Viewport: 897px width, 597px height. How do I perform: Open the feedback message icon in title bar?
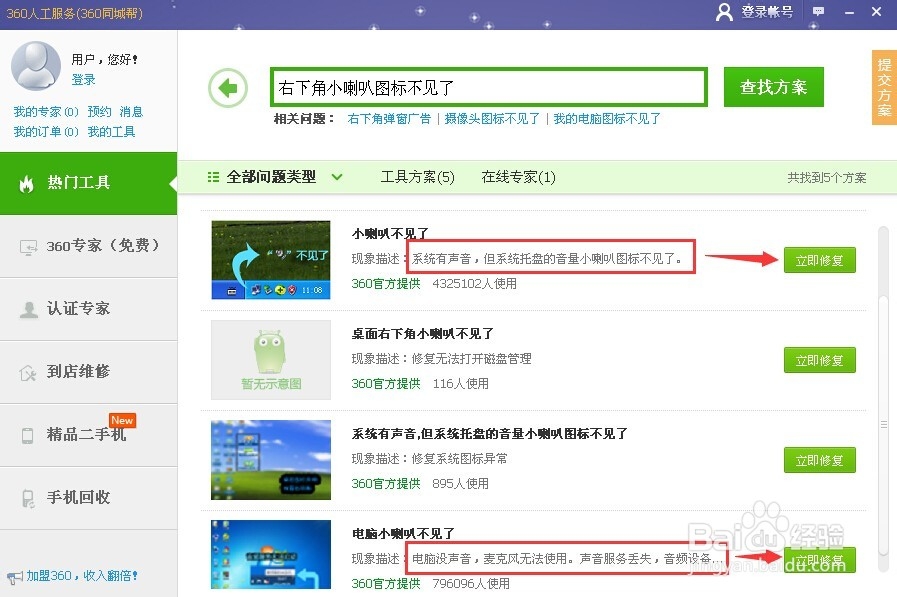[819, 11]
